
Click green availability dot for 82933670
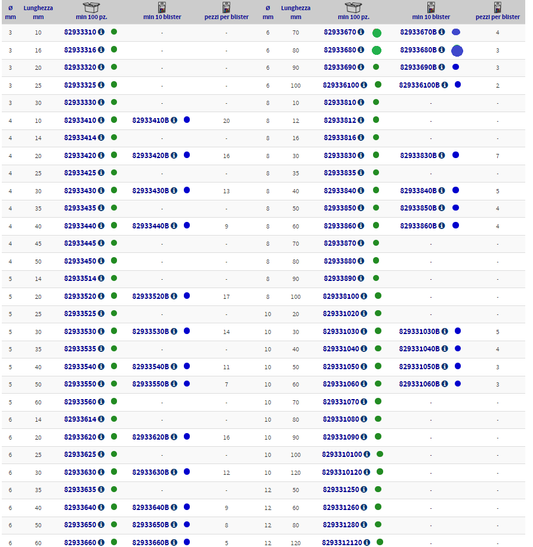coord(377,33)
